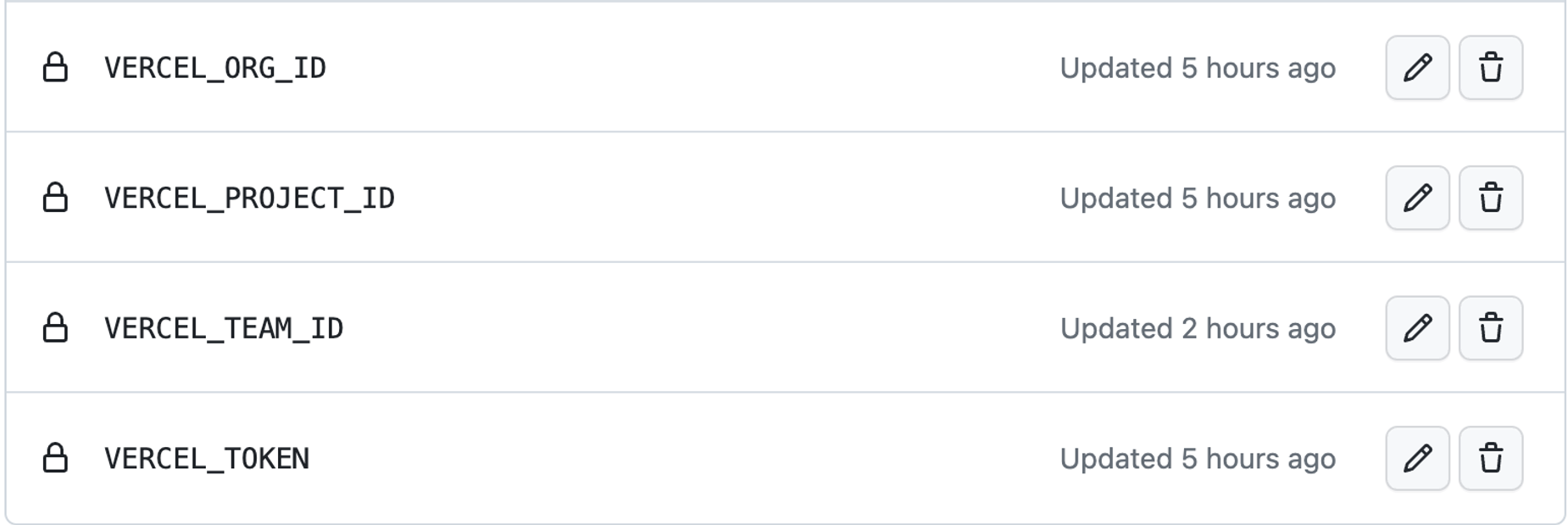Select the VERCEL_TOKEN secret name
This screenshot has height=525, width=1568.
pyautogui.click(x=207, y=459)
